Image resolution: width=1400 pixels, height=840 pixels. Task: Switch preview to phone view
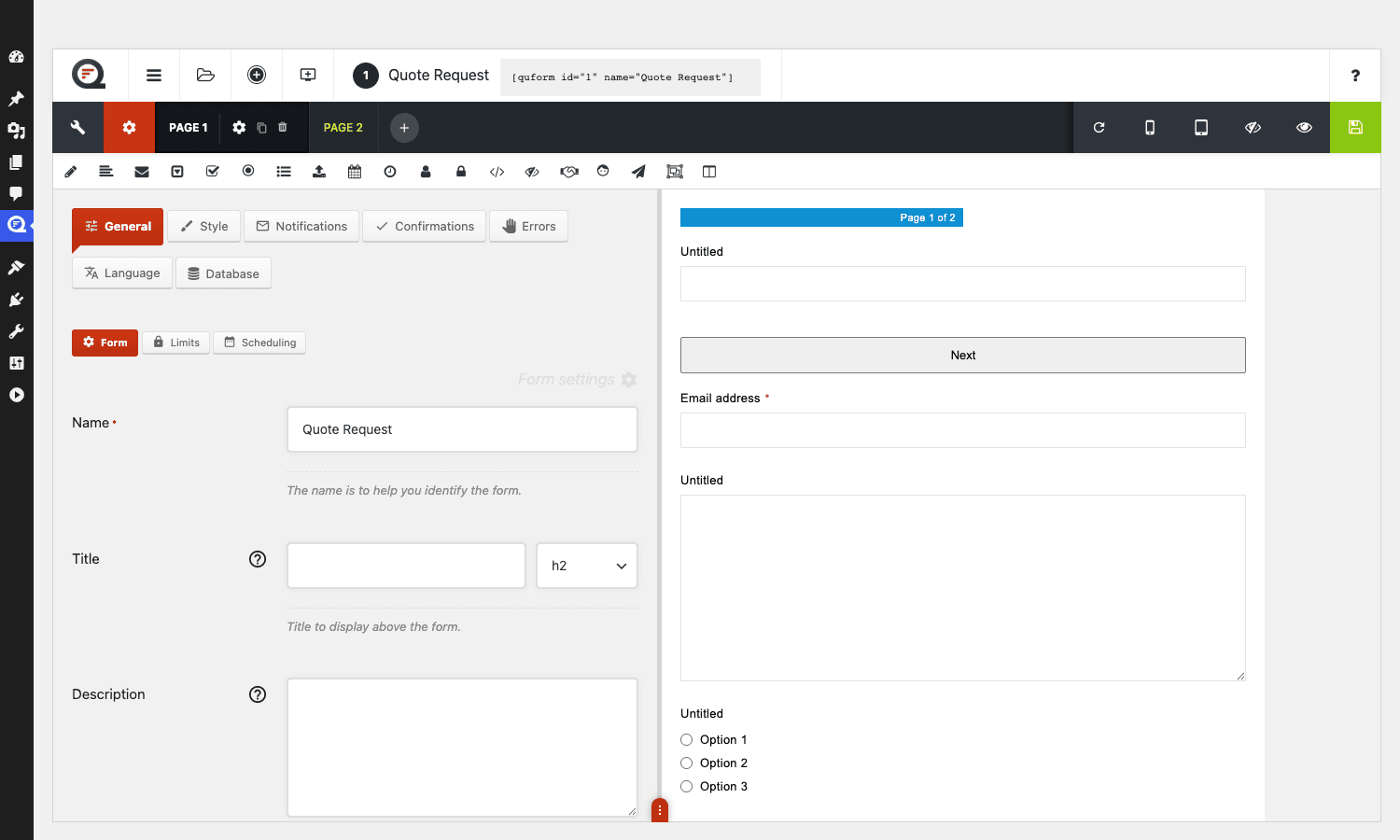(x=1150, y=128)
